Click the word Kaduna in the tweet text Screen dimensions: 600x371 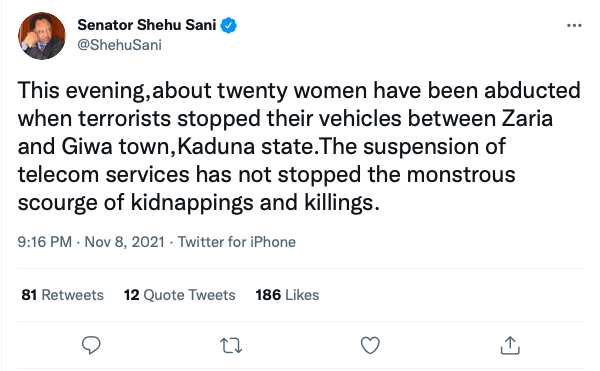(216, 146)
